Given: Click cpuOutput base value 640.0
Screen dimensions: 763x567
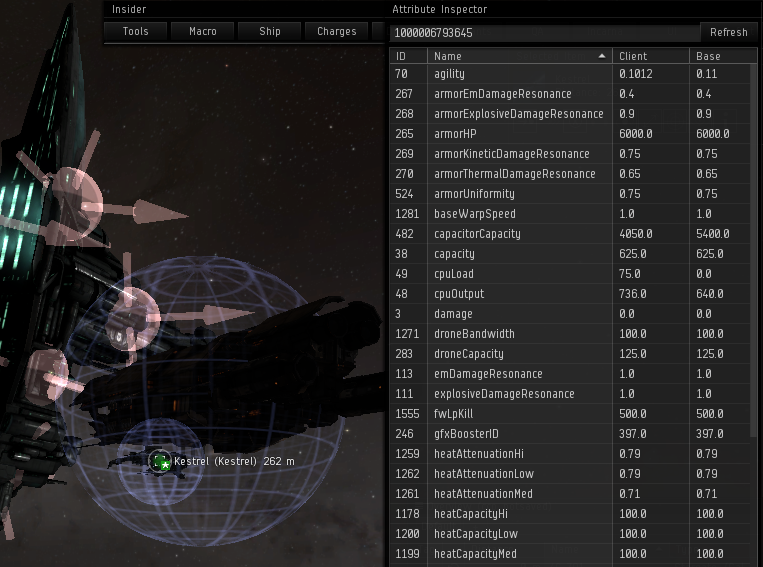Looking at the screenshot, I should 709,293.
